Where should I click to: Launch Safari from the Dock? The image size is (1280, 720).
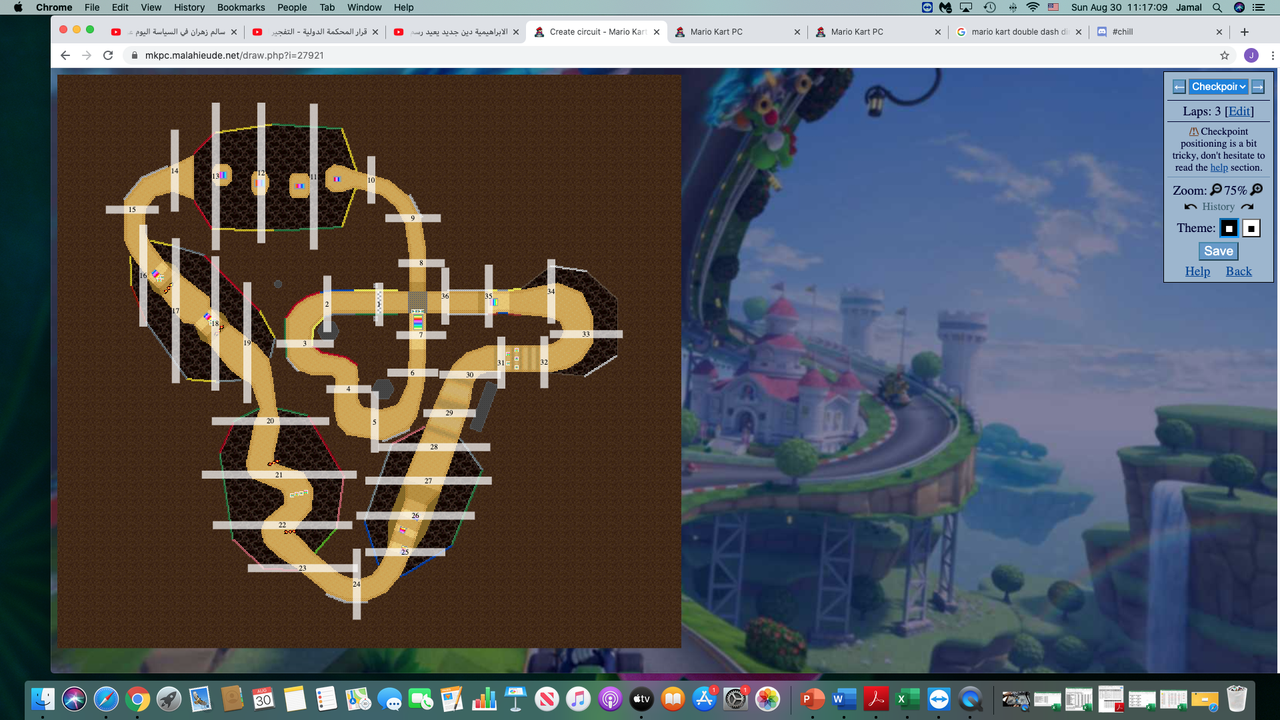tap(107, 699)
